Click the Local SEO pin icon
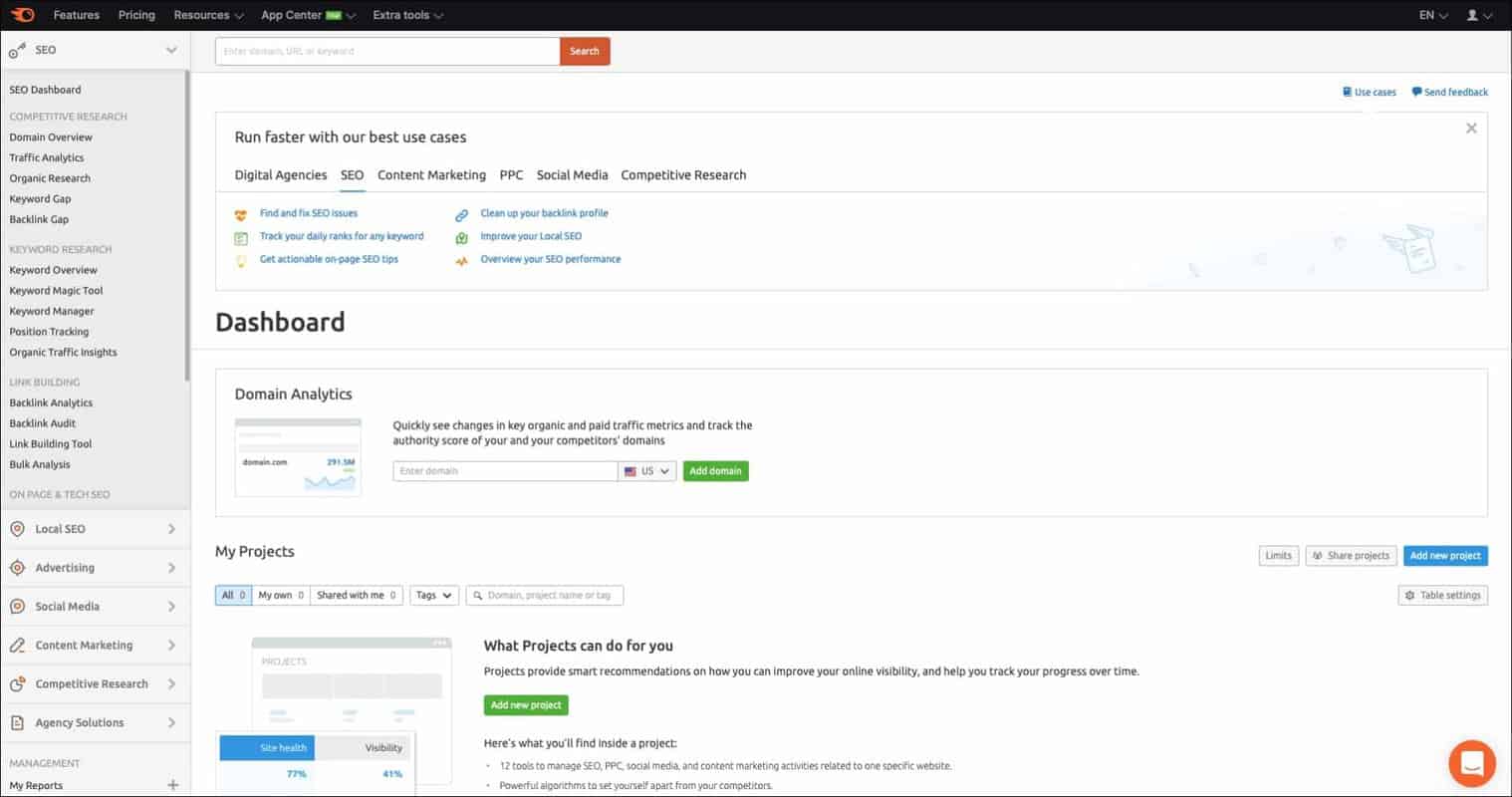1512x797 pixels. point(17,529)
